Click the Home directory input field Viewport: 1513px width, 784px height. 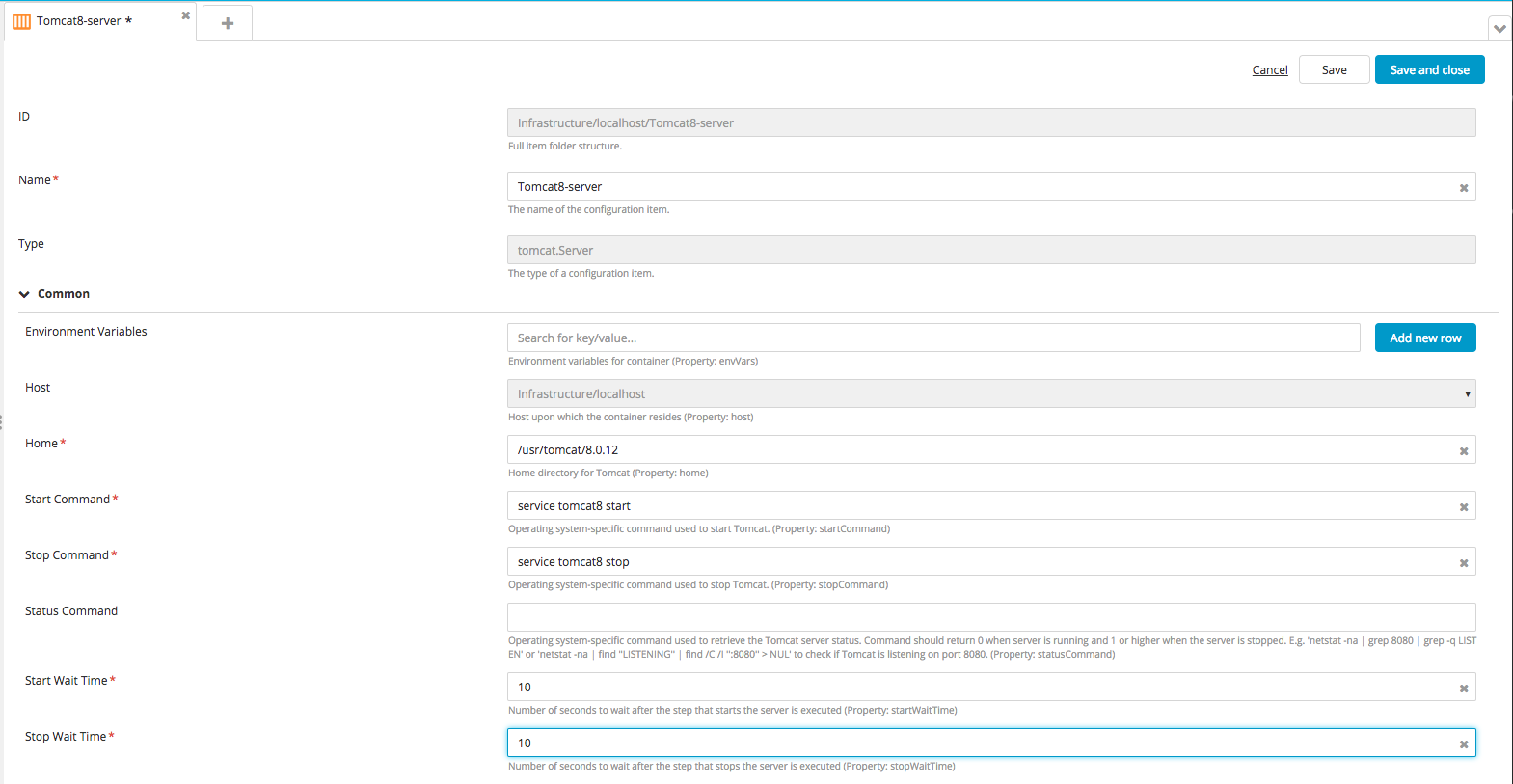[x=991, y=449]
